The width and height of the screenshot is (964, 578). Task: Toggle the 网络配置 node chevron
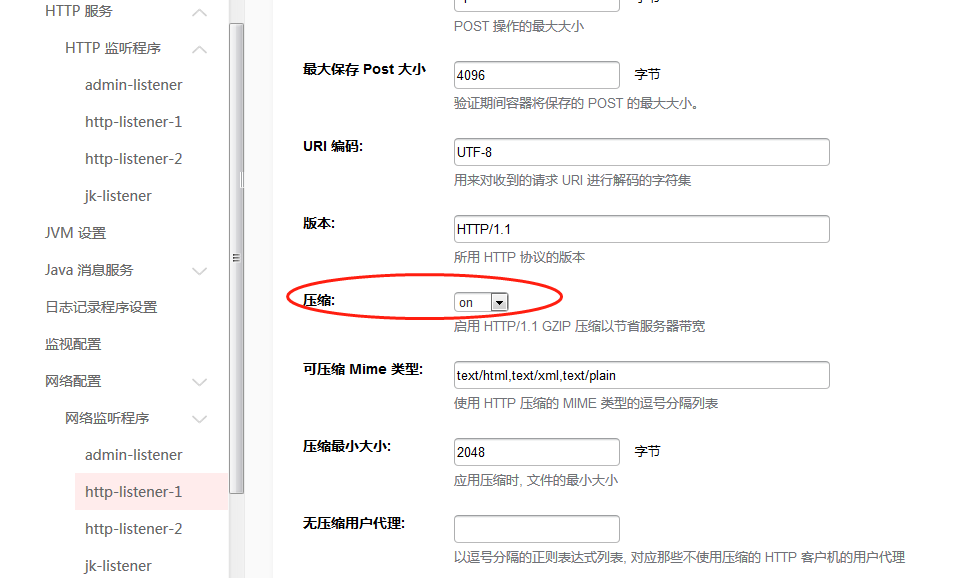200,382
